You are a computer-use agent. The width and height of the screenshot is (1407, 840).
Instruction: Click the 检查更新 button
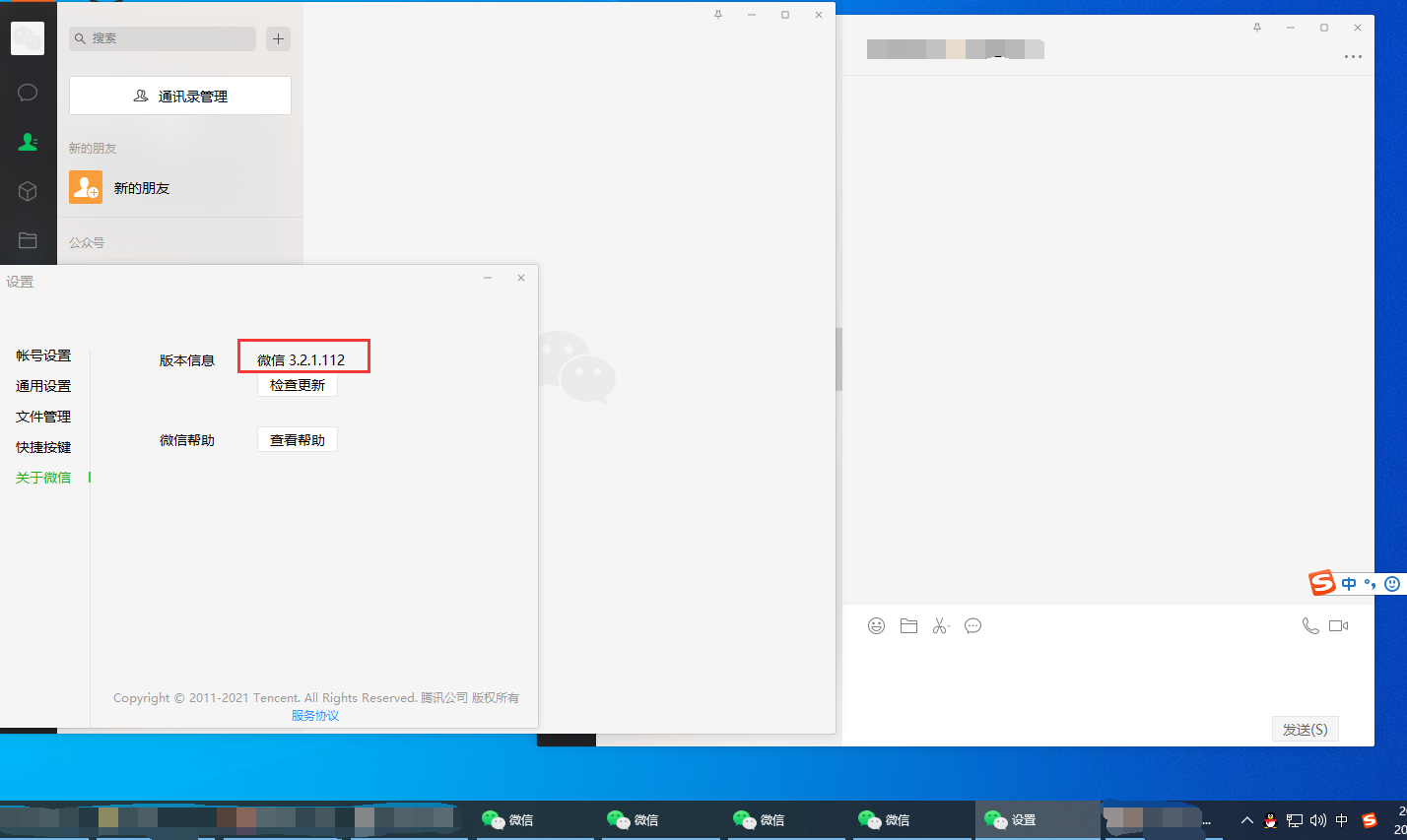coord(298,385)
